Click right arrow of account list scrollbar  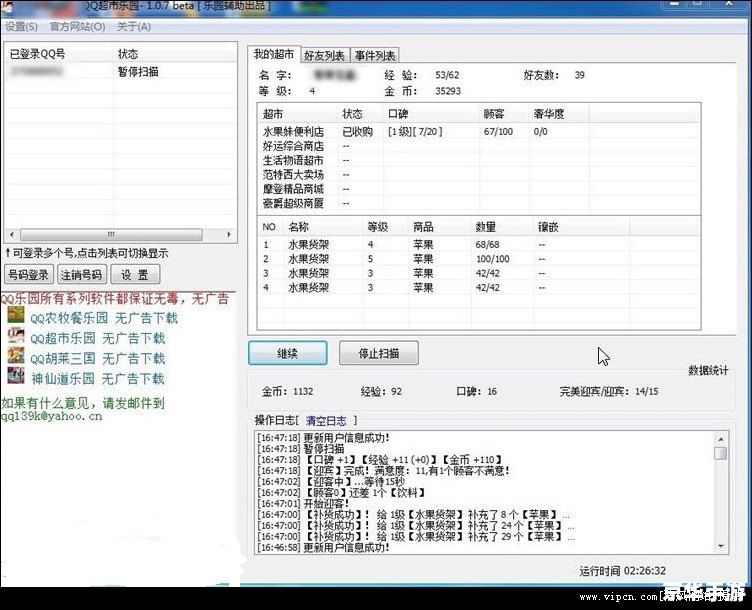point(229,235)
